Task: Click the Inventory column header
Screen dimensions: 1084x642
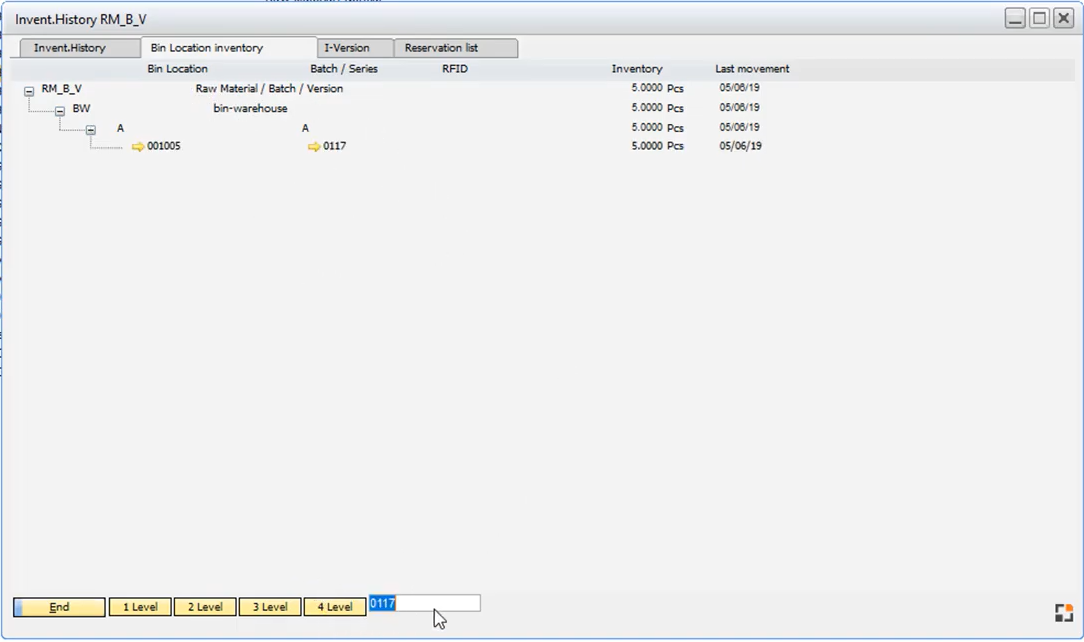Action: click(637, 69)
